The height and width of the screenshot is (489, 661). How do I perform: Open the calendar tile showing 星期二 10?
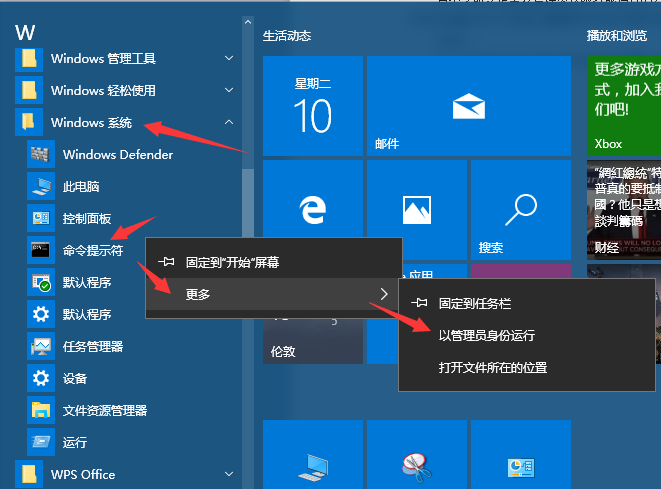pyautogui.click(x=313, y=106)
